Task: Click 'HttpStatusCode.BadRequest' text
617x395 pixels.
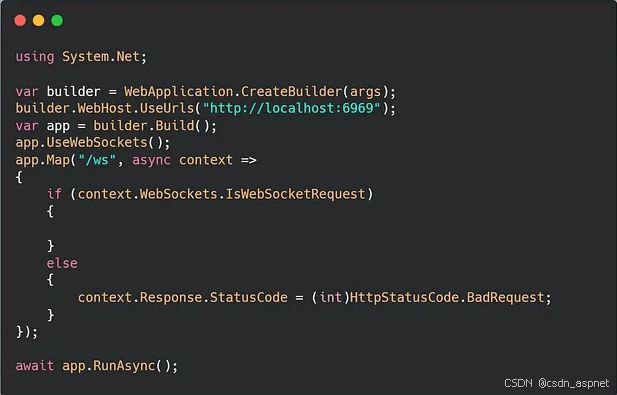Action: point(447,297)
